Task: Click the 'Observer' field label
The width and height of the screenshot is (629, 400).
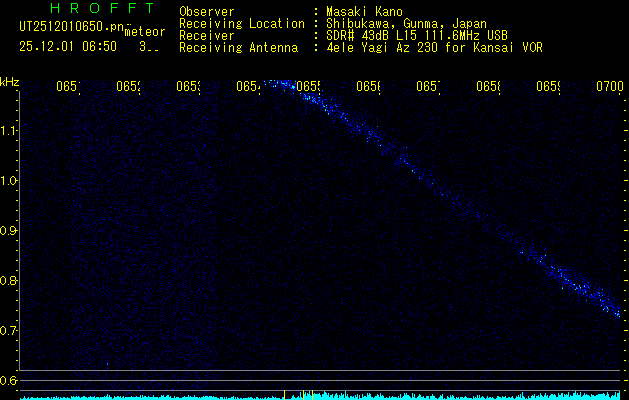Action: [207, 12]
